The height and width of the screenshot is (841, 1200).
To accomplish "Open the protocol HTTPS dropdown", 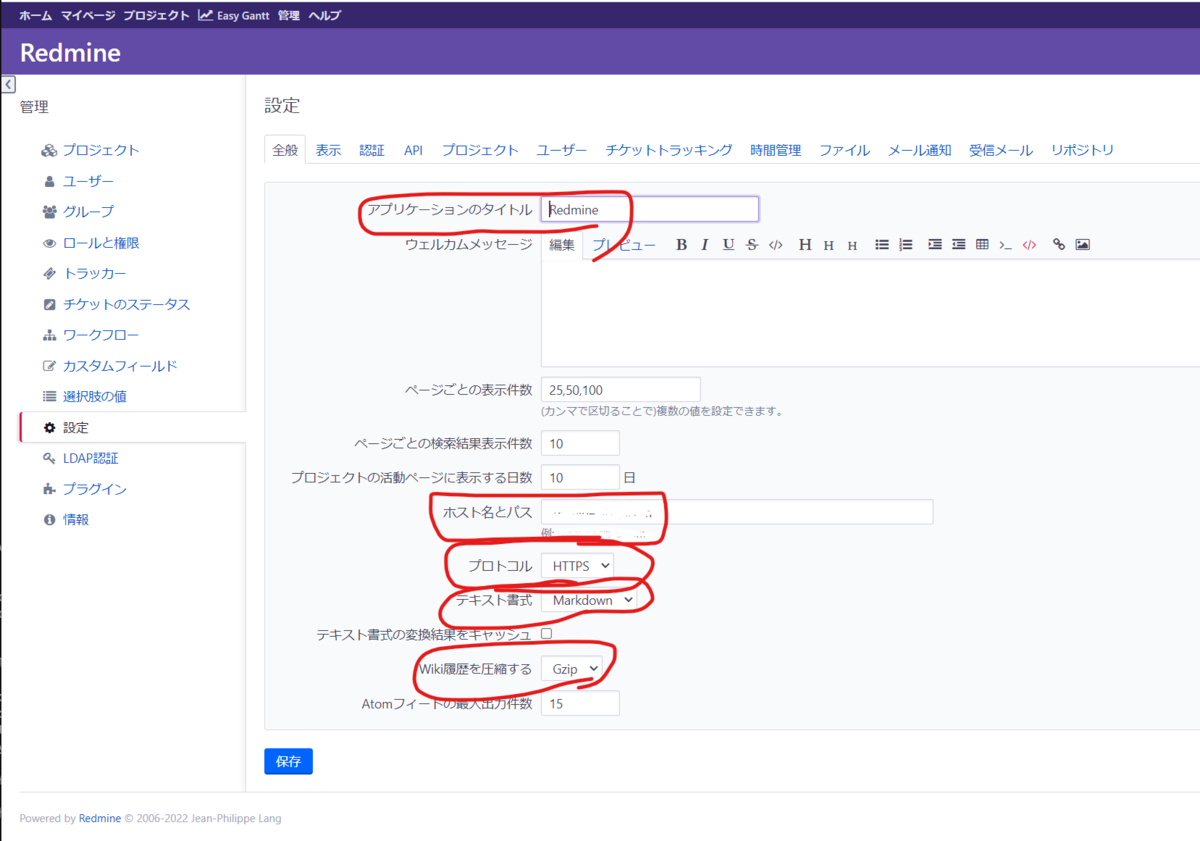I will pos(578,566).
